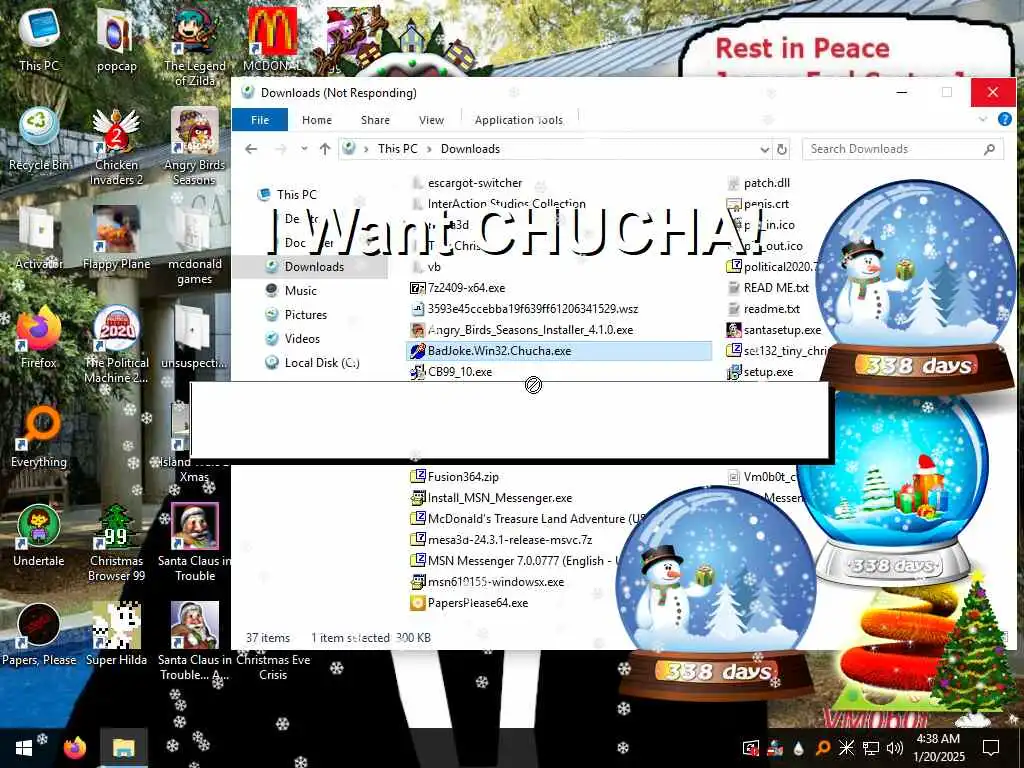This screenshot has height=768, width=1024.
Task: Expand the ribbon using the chevron
Action: pos(983,119)
